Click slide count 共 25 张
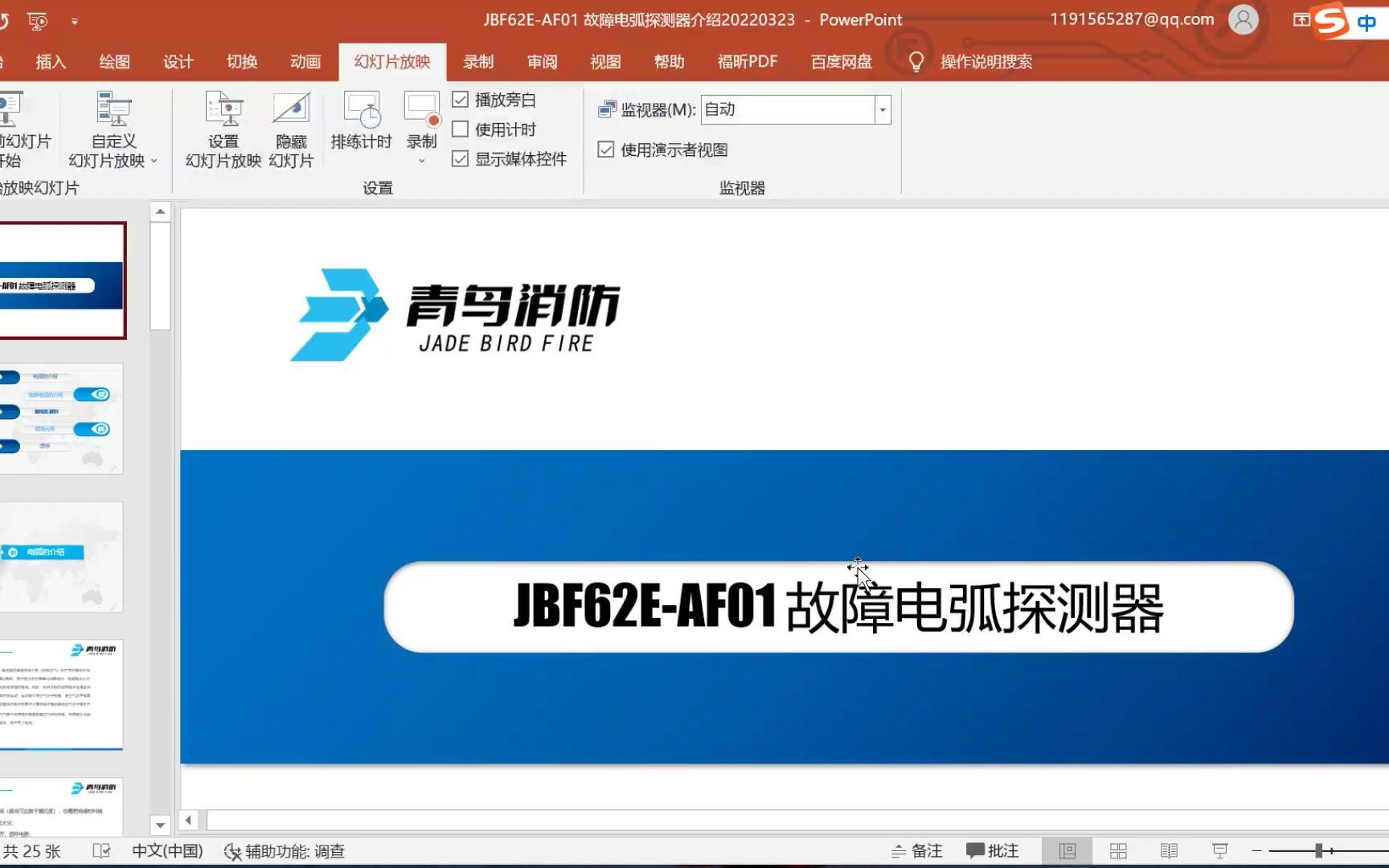This screenshot has width=1389, height=868. (31, 851)
